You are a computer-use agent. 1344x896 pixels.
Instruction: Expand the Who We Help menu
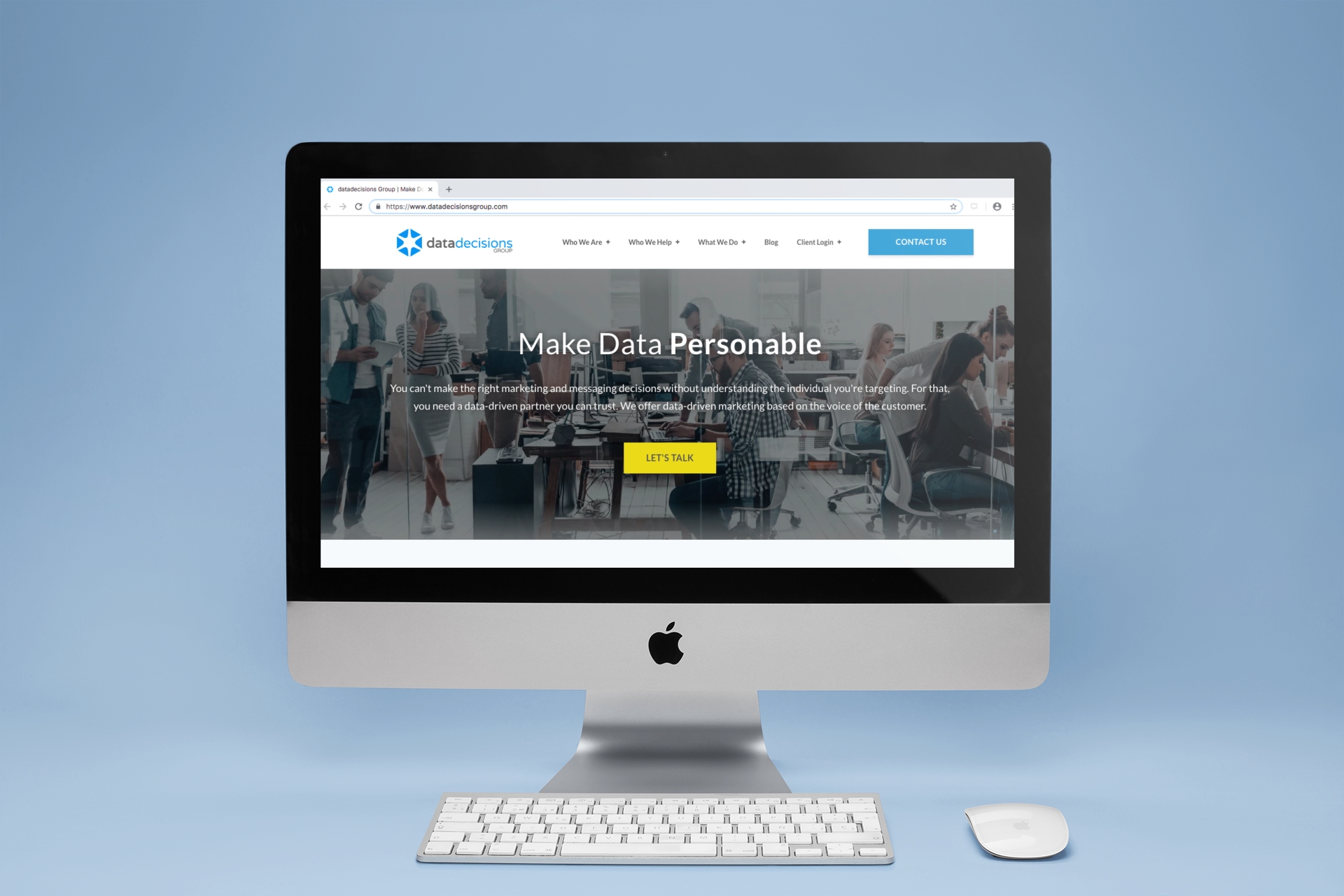click(x=651, y=241)
